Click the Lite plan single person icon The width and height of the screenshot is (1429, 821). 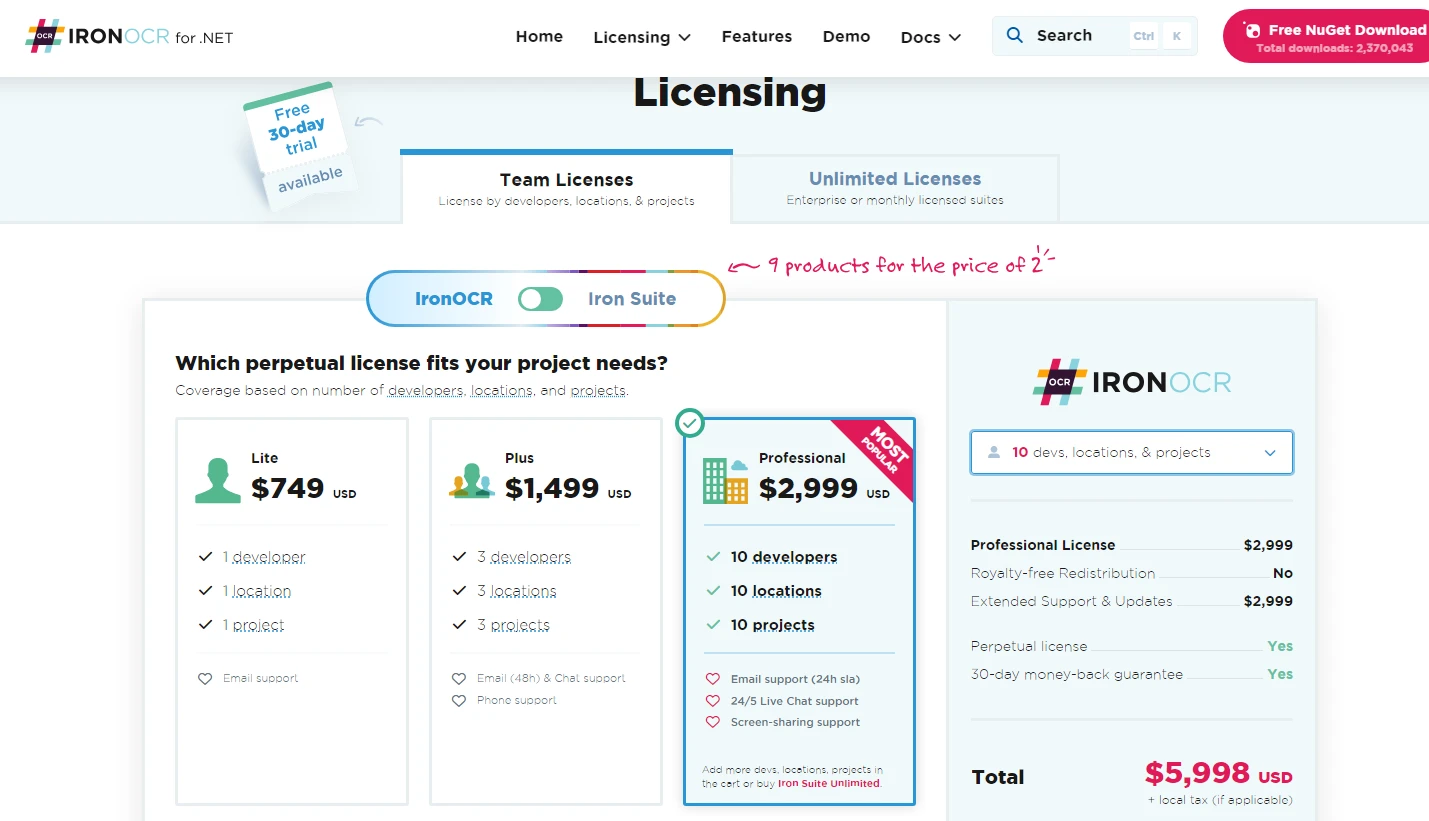(217, 480)
